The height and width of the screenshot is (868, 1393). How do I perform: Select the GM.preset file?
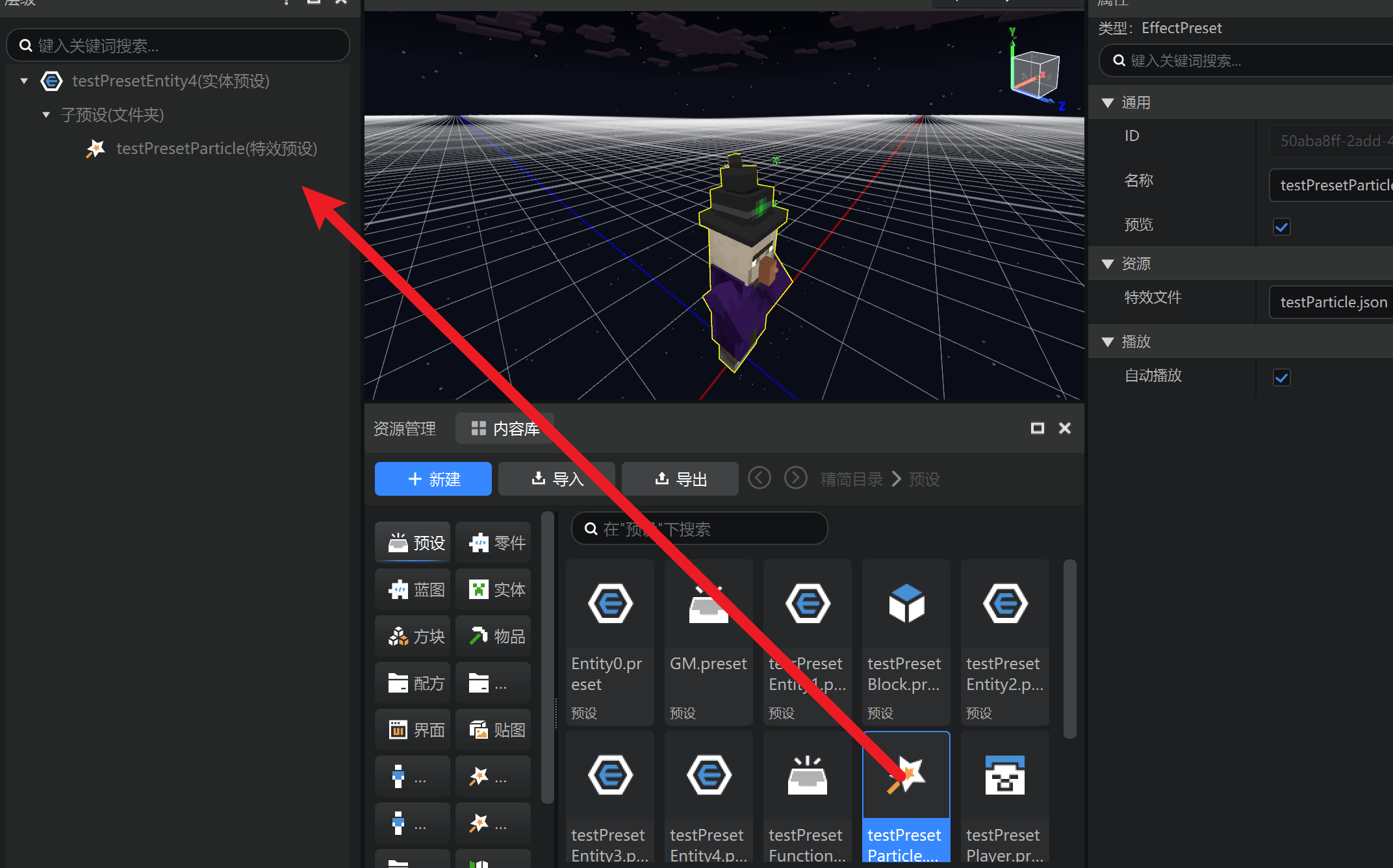click(709, 642)
